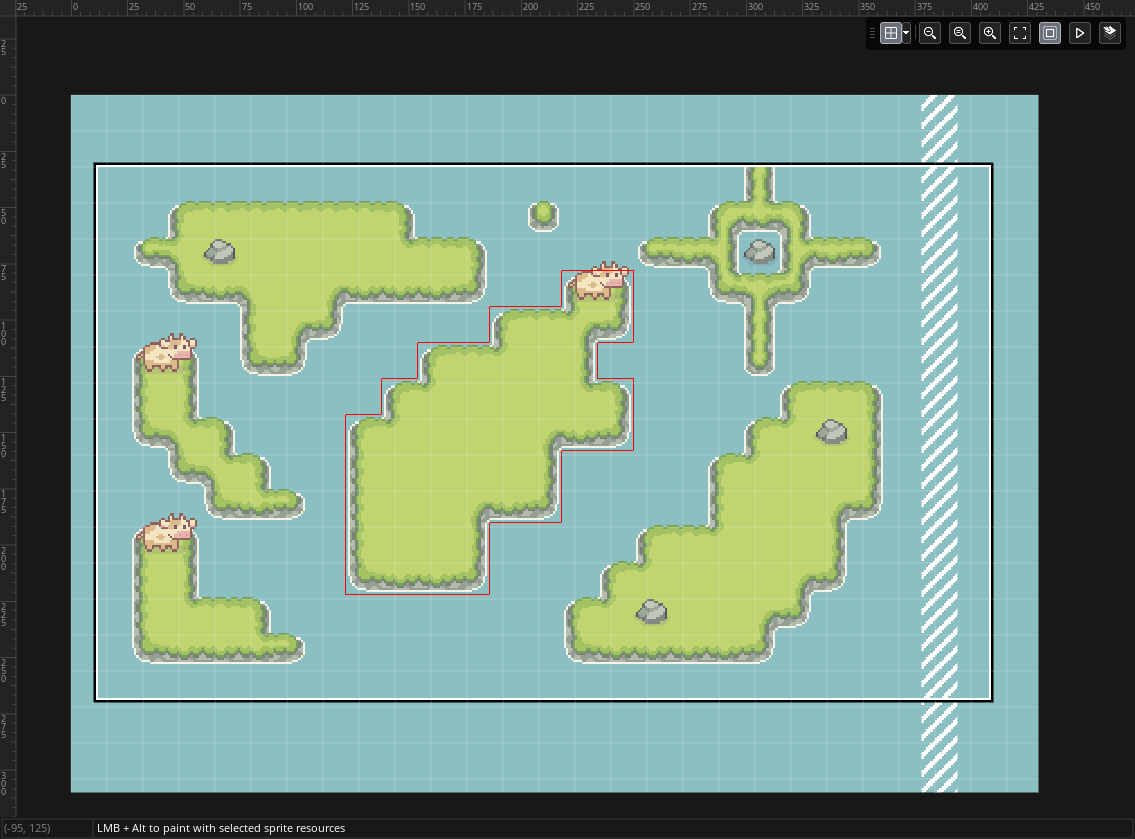The height and width of the screenshot is (839, 1135).
Task: Click the 'LMB + Alt to paint' status hint
Action: click(221, 828)
